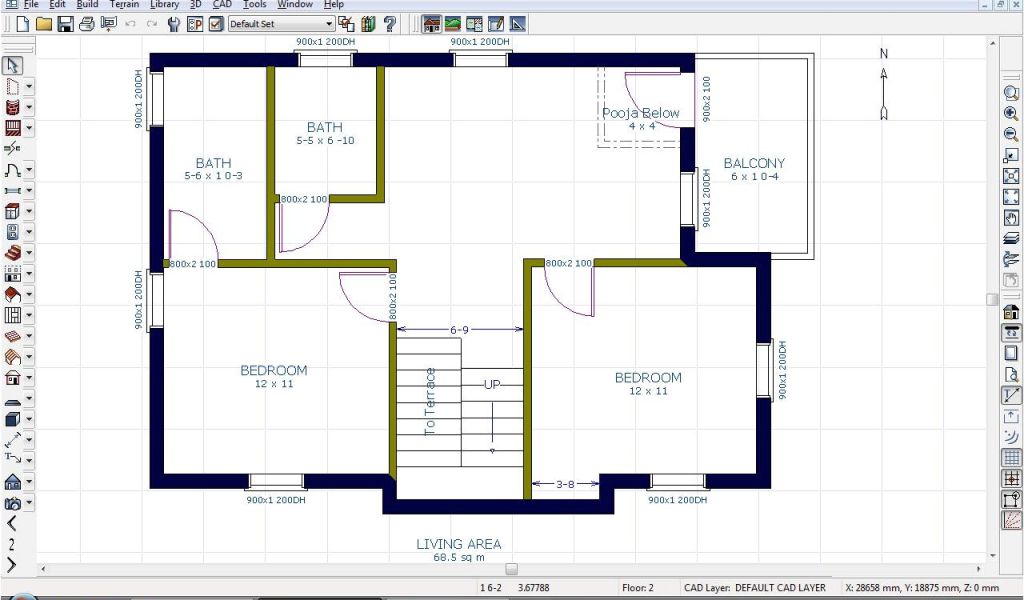Screen dimensions: 1024x600
Task: Go up one floor with right chevron
Action: [12, 566]
